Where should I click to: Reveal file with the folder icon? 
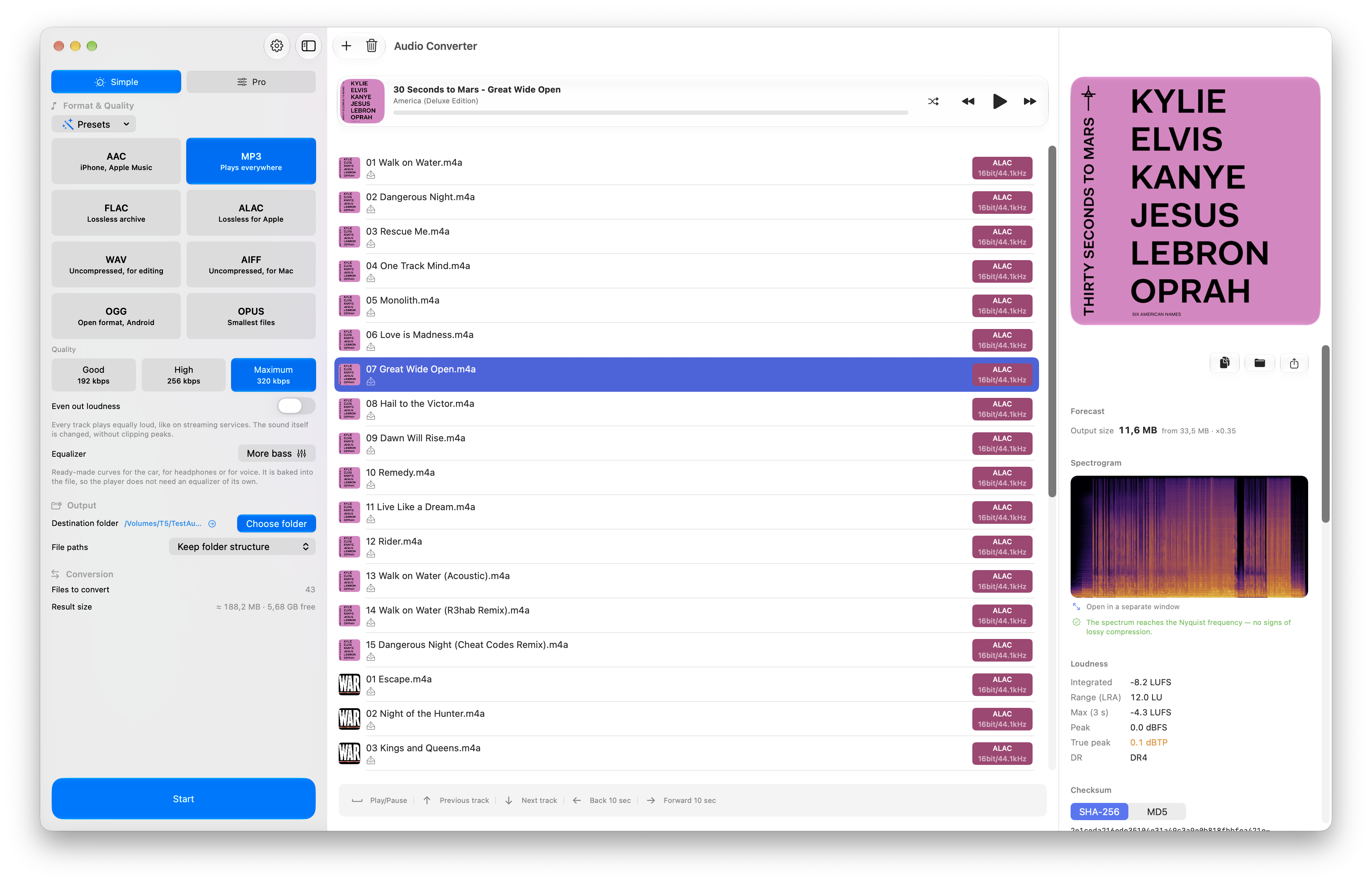coord(1259,363)
